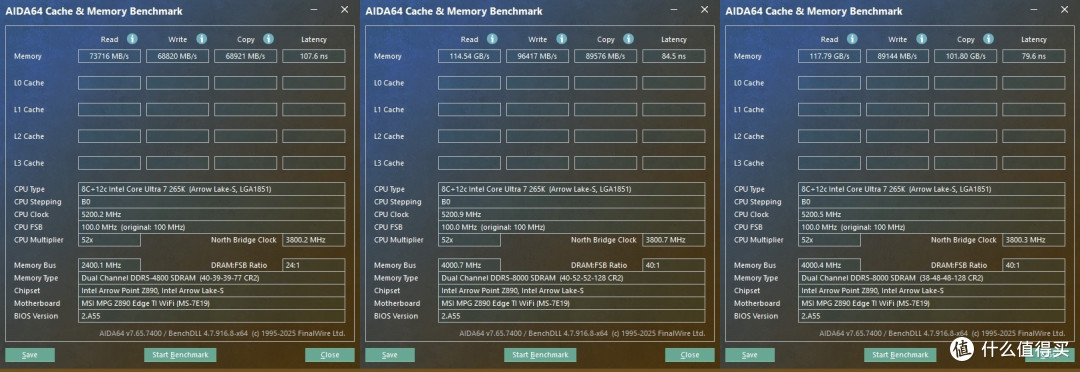The width and height of the screenshot is (1080, 372).
Task: Select the 117.79 GB/s memory read value
Action: (x=829, y=56)
